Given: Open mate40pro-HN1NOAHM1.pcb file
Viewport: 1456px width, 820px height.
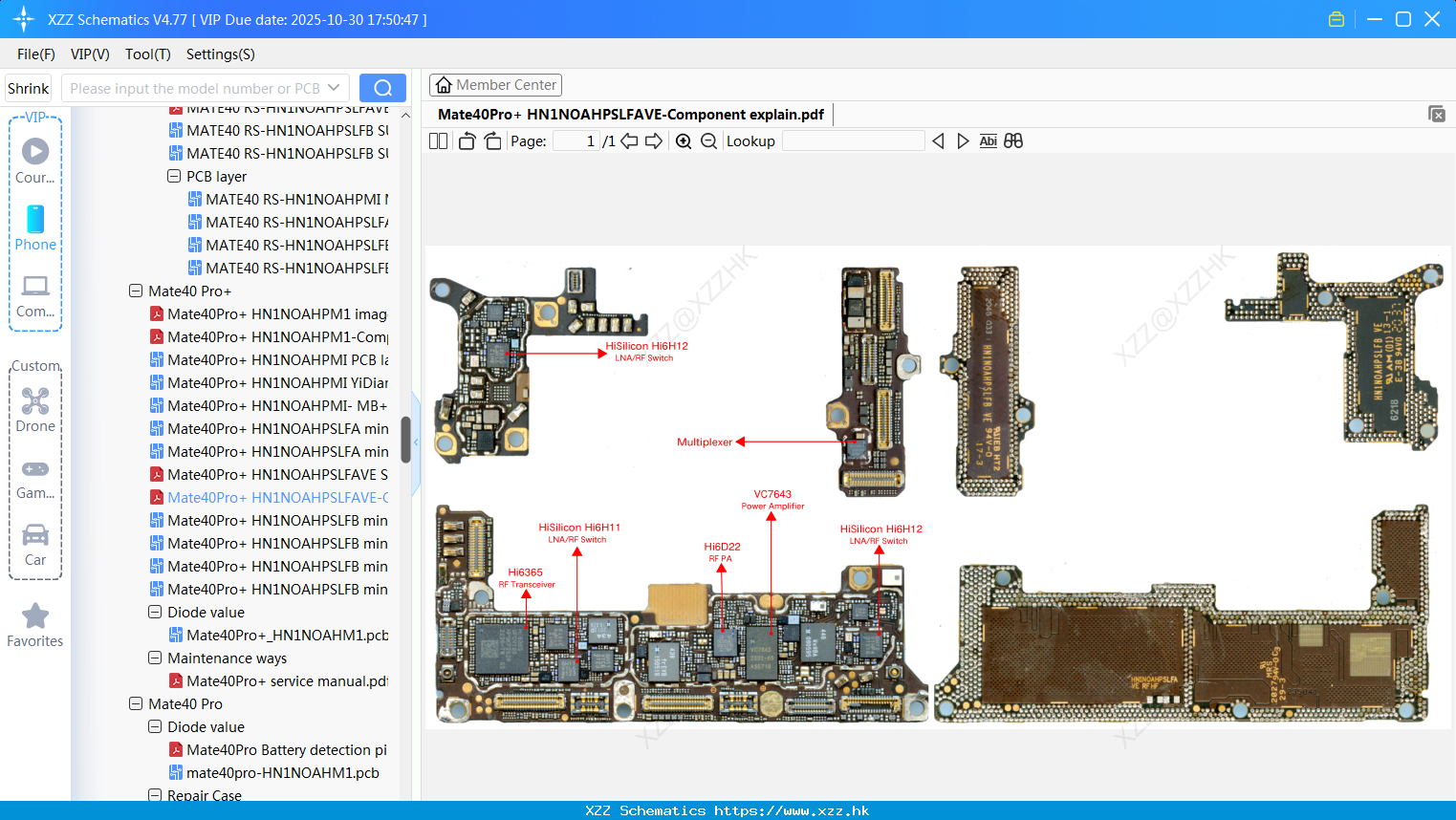Looking at the screenshot, I should click(x=274, y=772).
